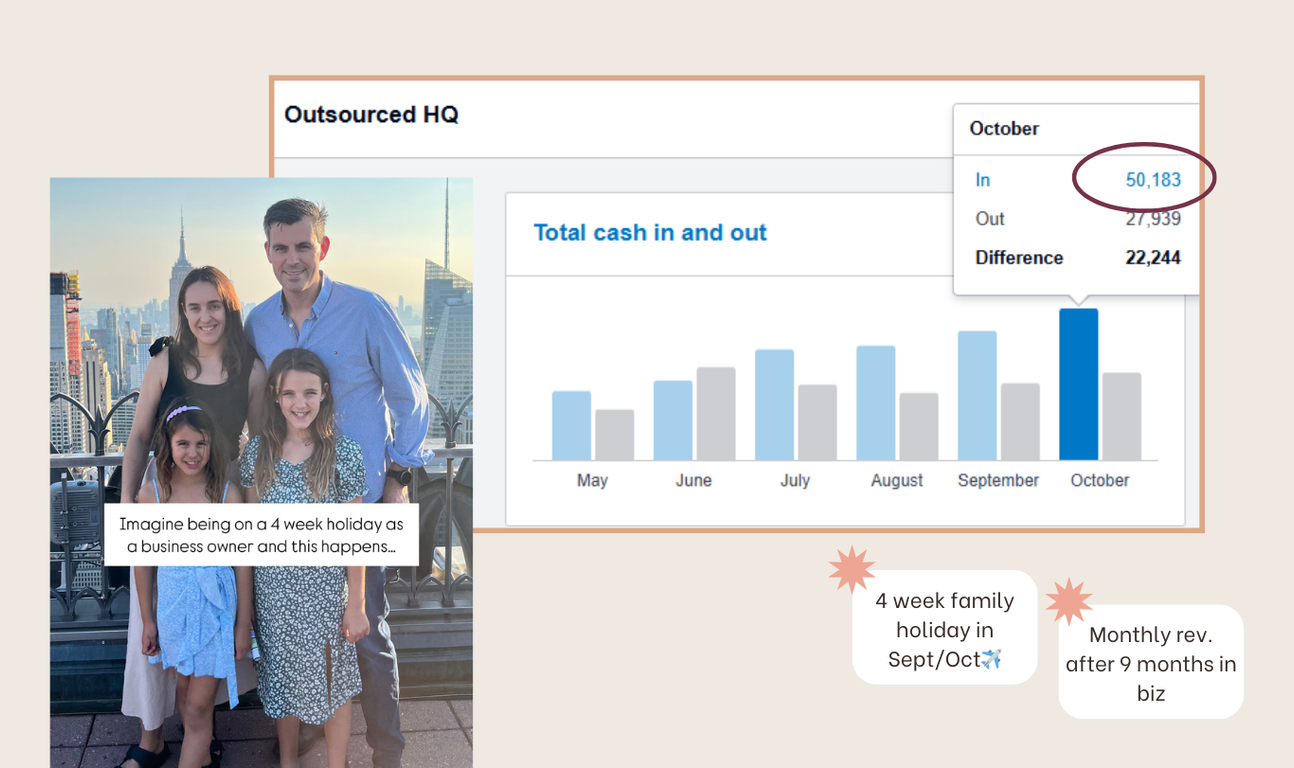Open the blue "In" link in the tooltip

click(x=983, y=180)
